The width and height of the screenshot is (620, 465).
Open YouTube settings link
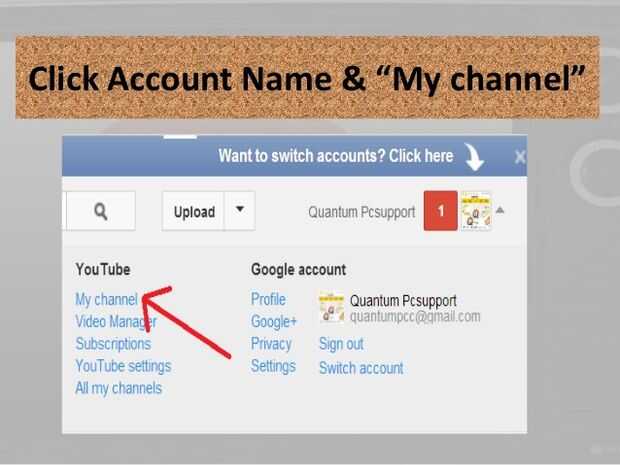coord(123,366)
